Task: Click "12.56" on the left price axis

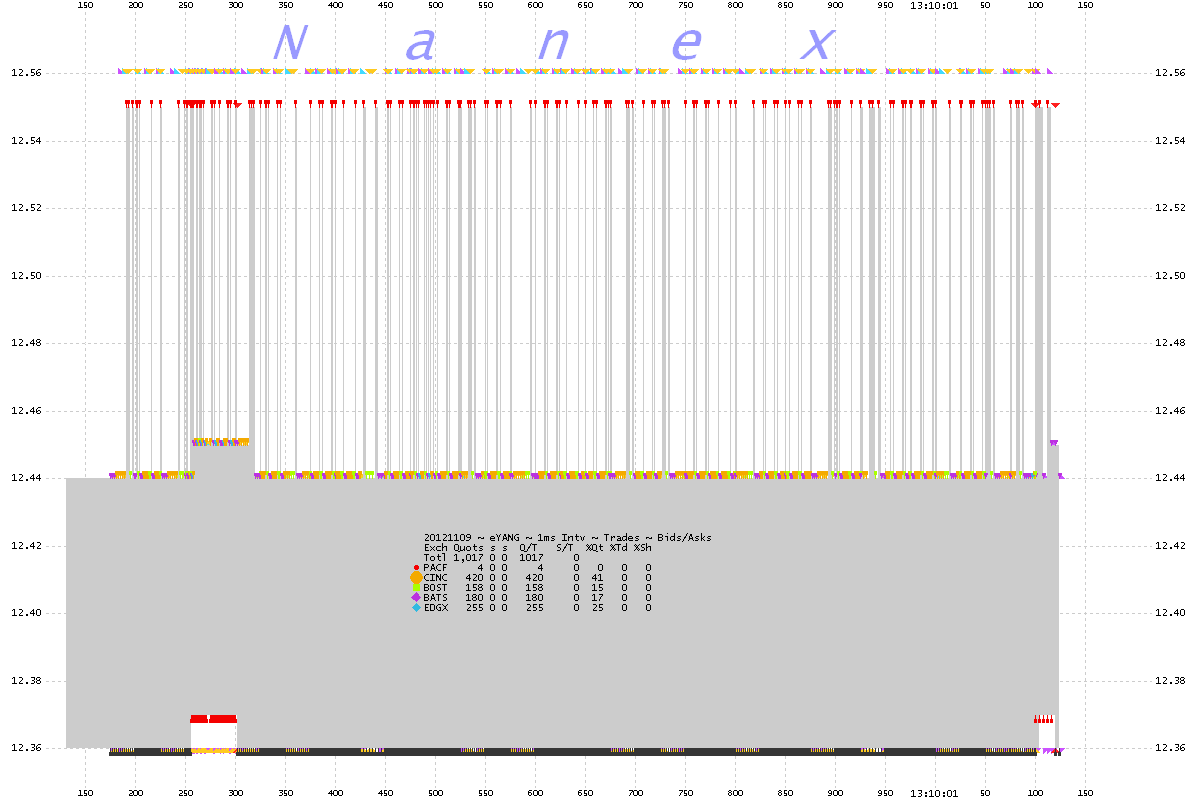Action: (26, 73)
